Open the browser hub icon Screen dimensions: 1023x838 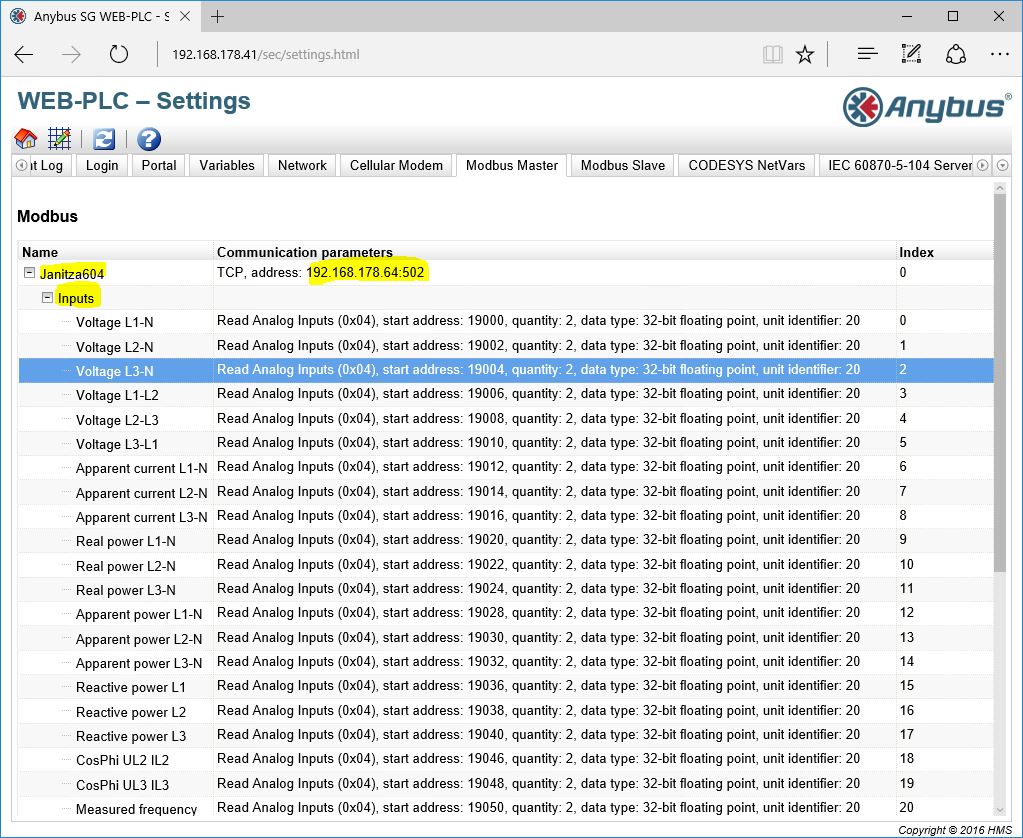click(x=867, y=54)
